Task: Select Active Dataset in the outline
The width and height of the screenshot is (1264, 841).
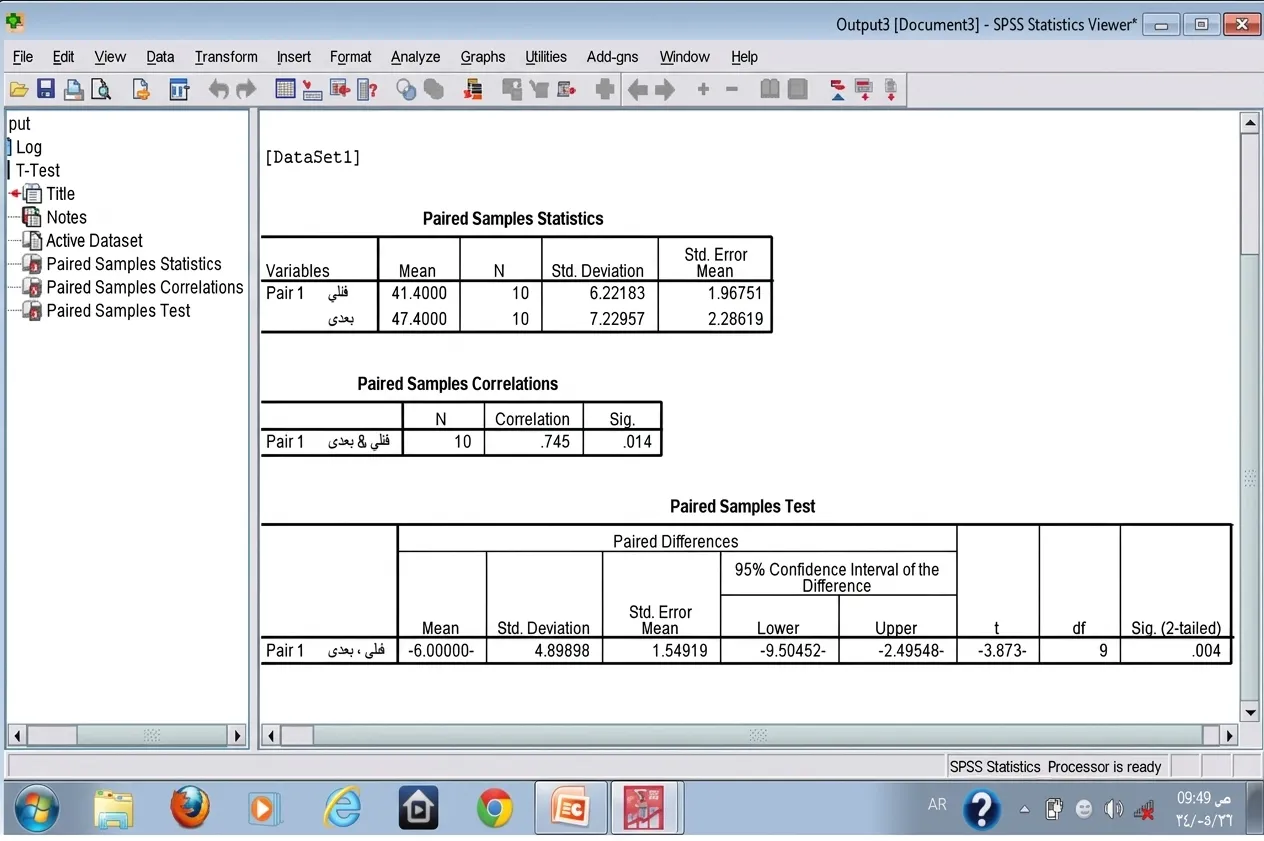Action: (x=94, y=240)
